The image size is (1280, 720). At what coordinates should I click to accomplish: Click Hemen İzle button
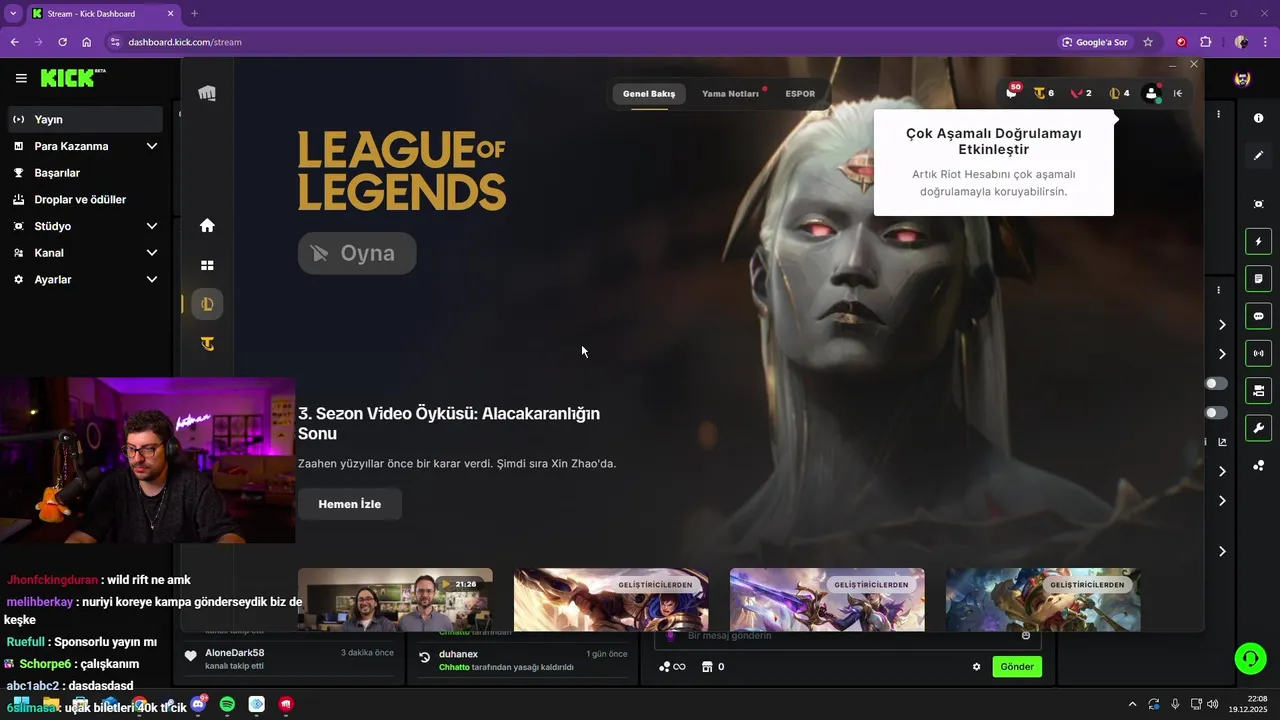(350, 504)
